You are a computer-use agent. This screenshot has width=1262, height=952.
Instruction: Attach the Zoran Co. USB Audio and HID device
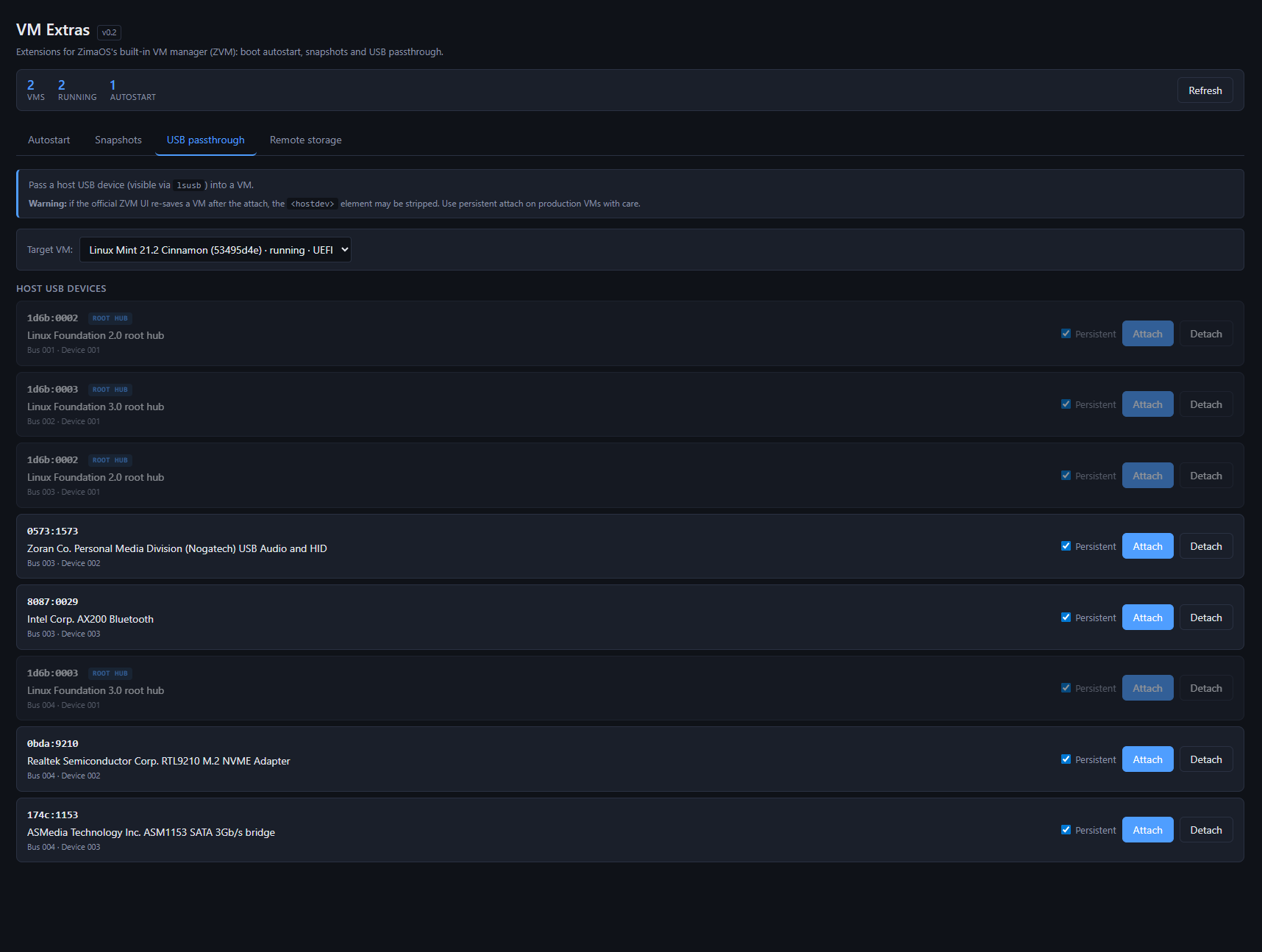pos(1147,546)
